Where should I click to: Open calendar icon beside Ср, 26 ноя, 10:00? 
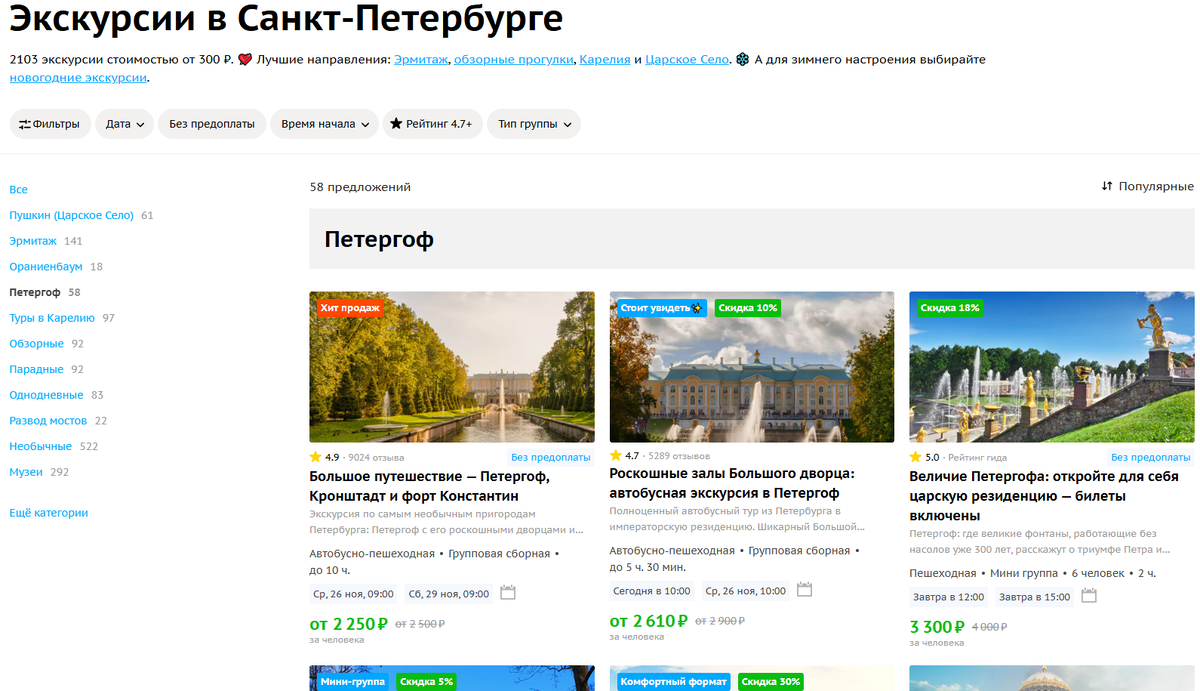804,590
